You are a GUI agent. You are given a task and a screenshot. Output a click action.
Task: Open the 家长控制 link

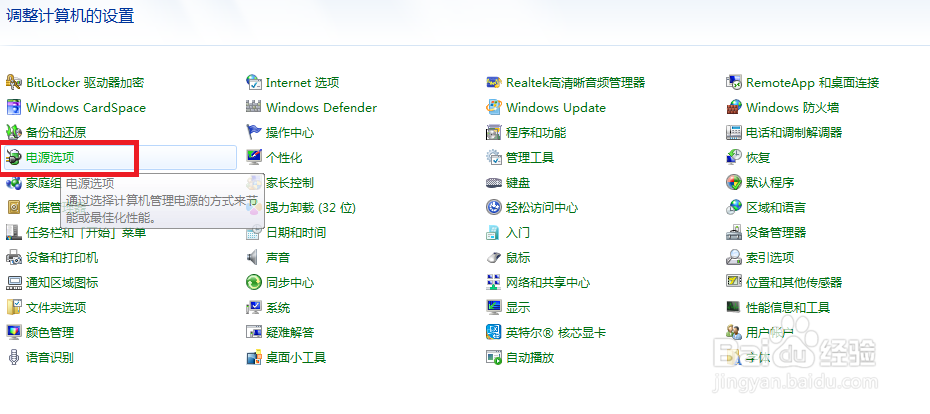click(x=289, y=182)
